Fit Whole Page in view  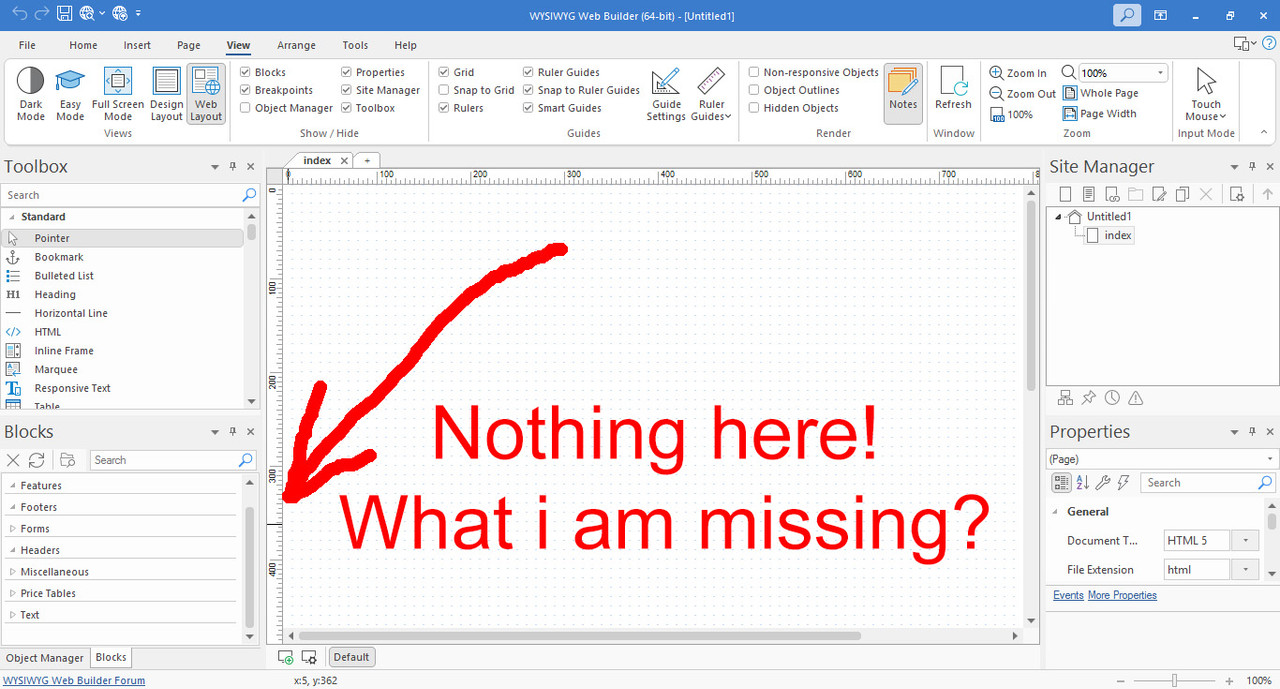1100,93
